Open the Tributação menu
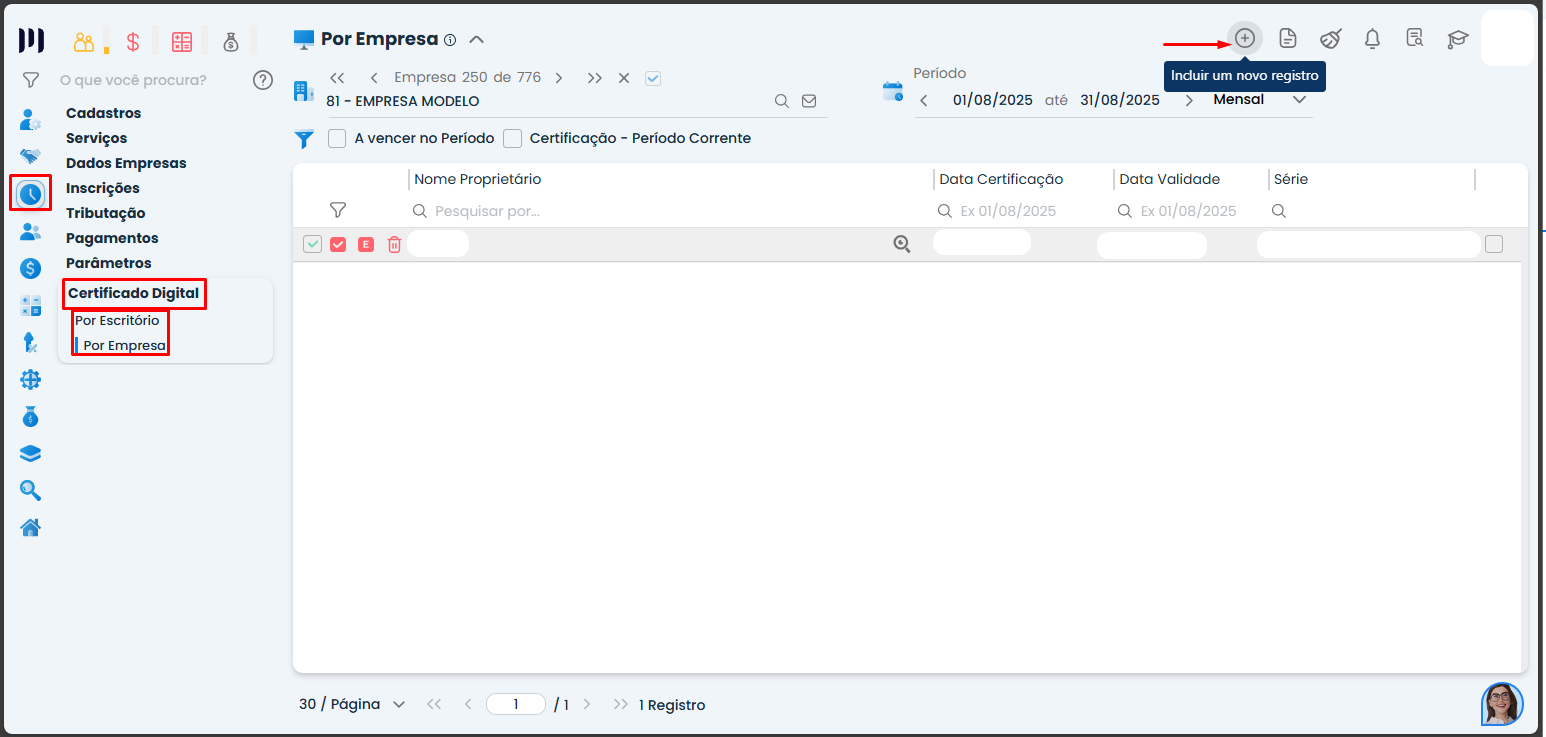This screenshot has width=1546, height=737. pos(106,213)
